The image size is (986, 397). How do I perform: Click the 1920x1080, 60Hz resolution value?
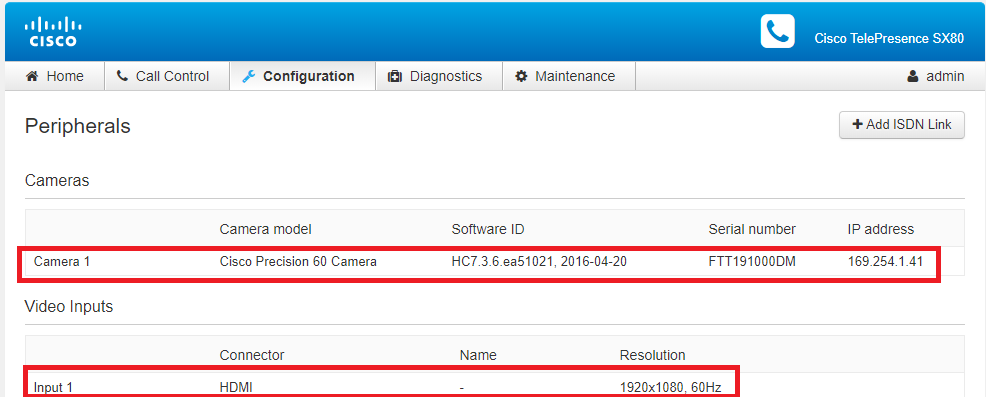tap(670, 388)
